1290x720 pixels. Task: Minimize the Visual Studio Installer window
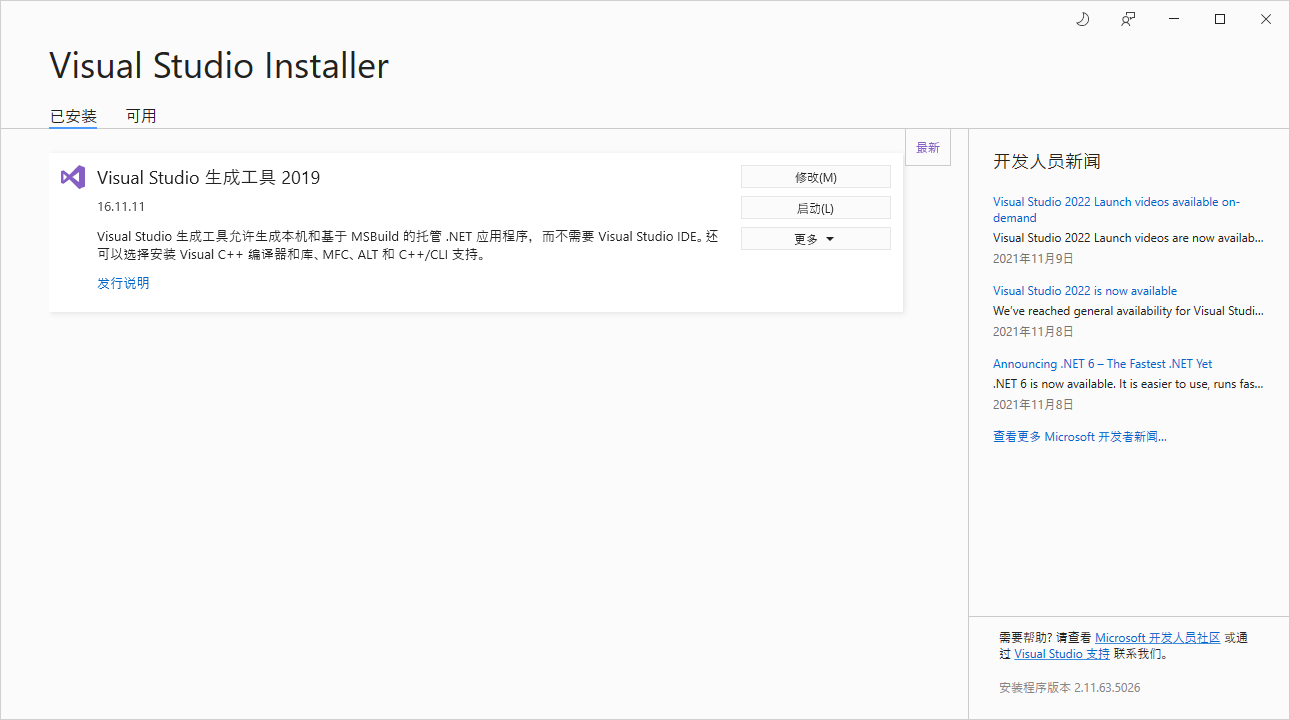pyautogui.click(x=1174, y=19)
